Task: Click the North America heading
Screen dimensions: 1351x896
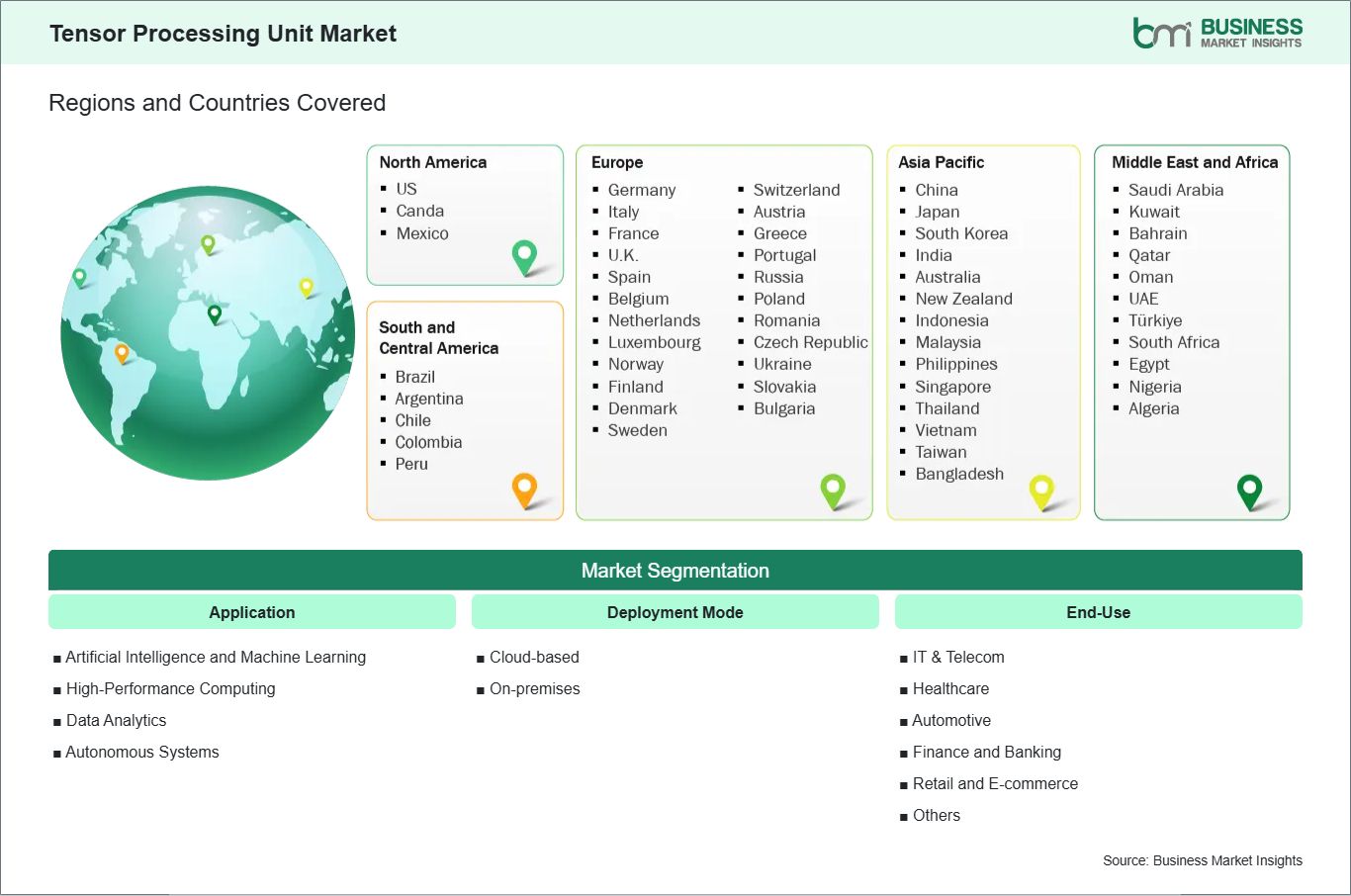Action: [x=433, y=162]
